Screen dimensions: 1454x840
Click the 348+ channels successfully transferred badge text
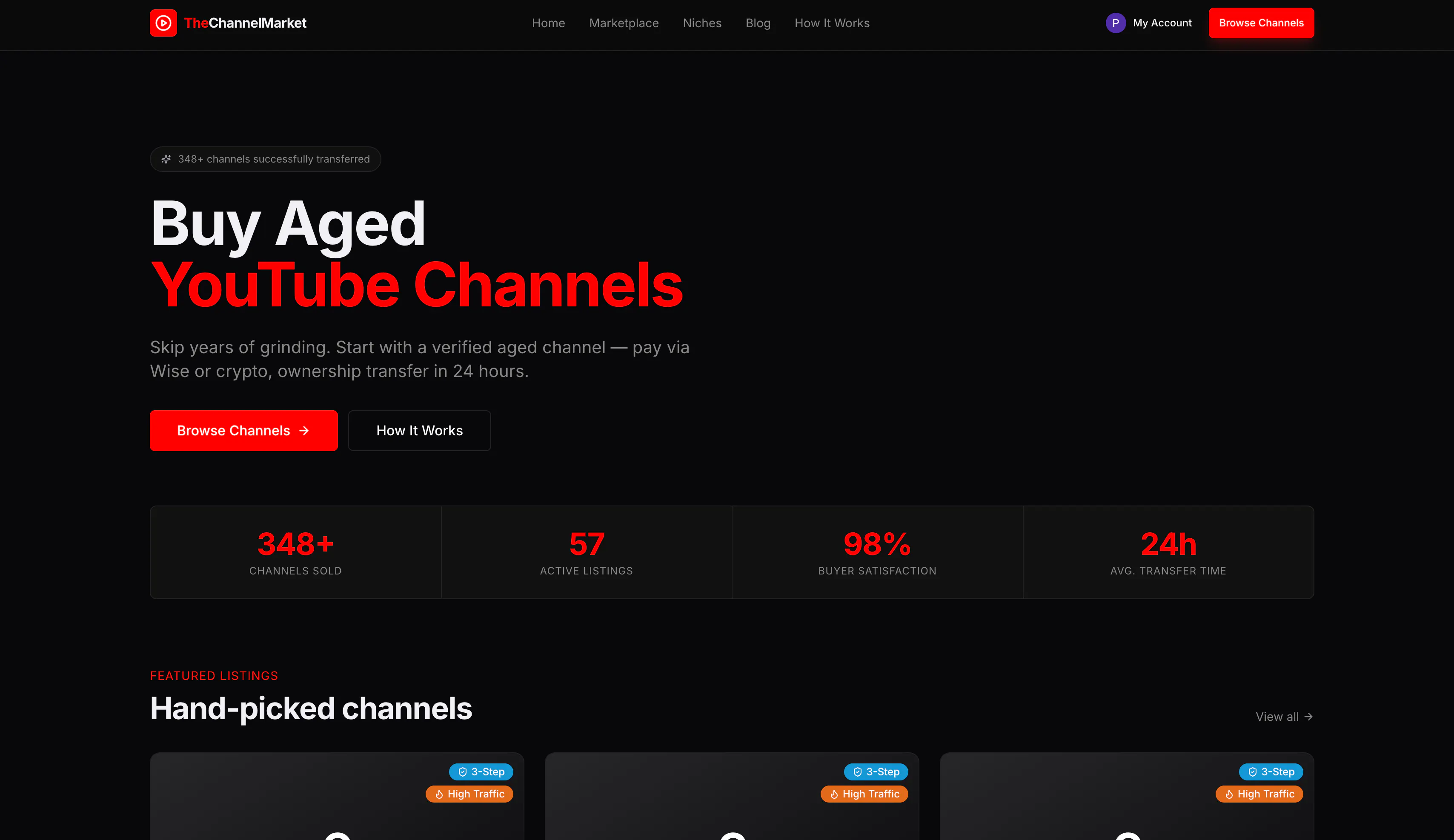click(274, 159)
